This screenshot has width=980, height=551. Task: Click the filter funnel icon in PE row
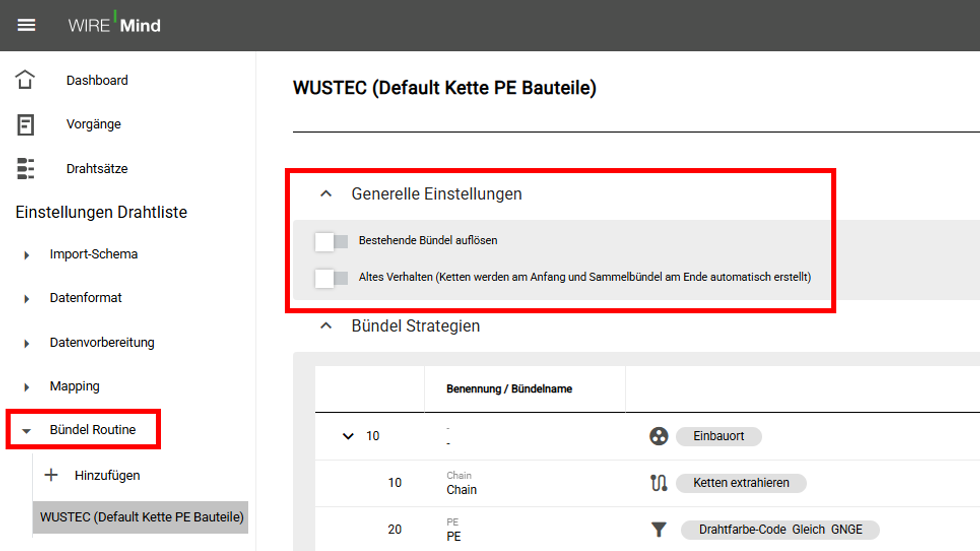[x=659, y=530]
